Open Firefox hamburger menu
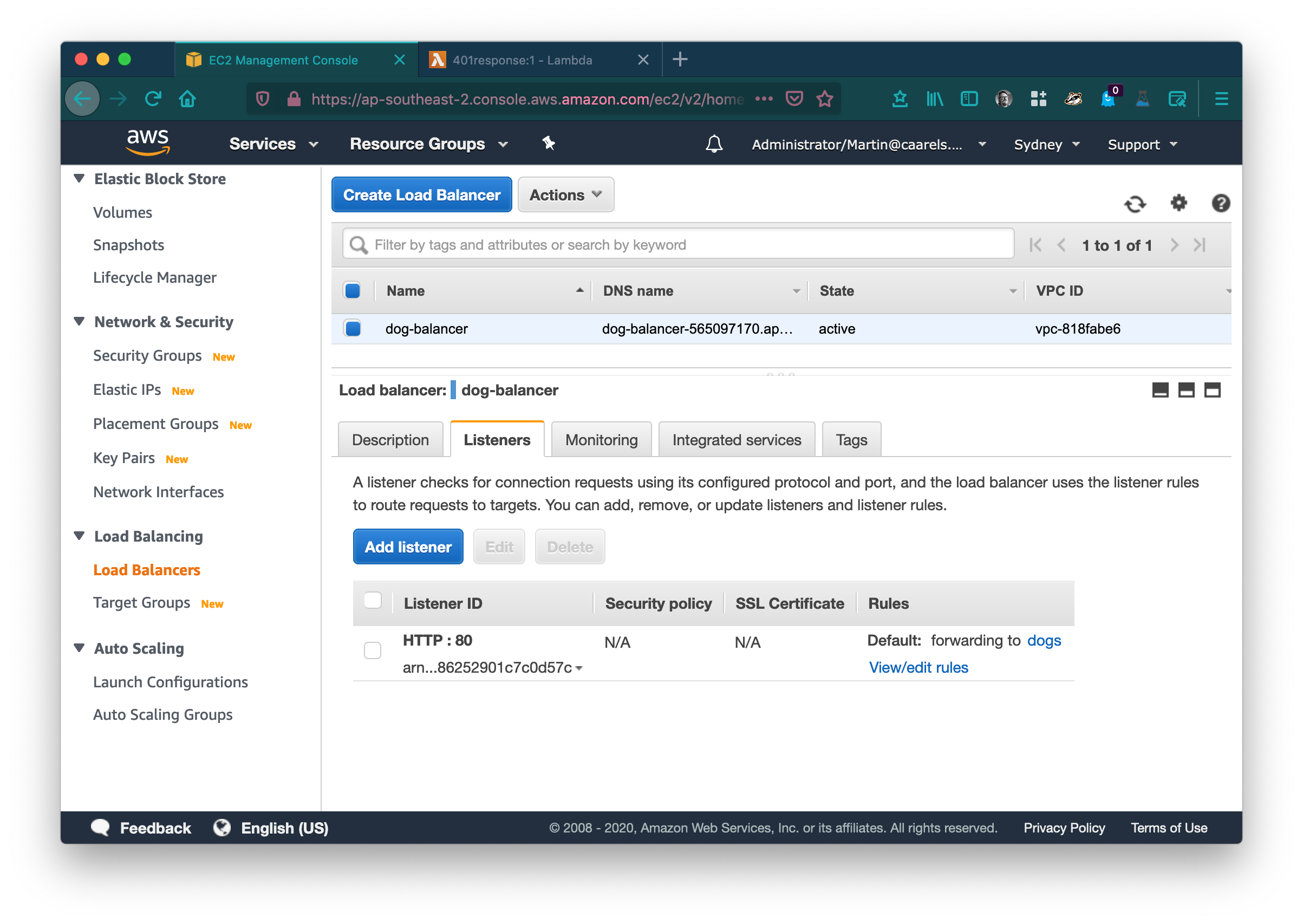Viewport: 1303px width, 924px height. pos(1221,99)
